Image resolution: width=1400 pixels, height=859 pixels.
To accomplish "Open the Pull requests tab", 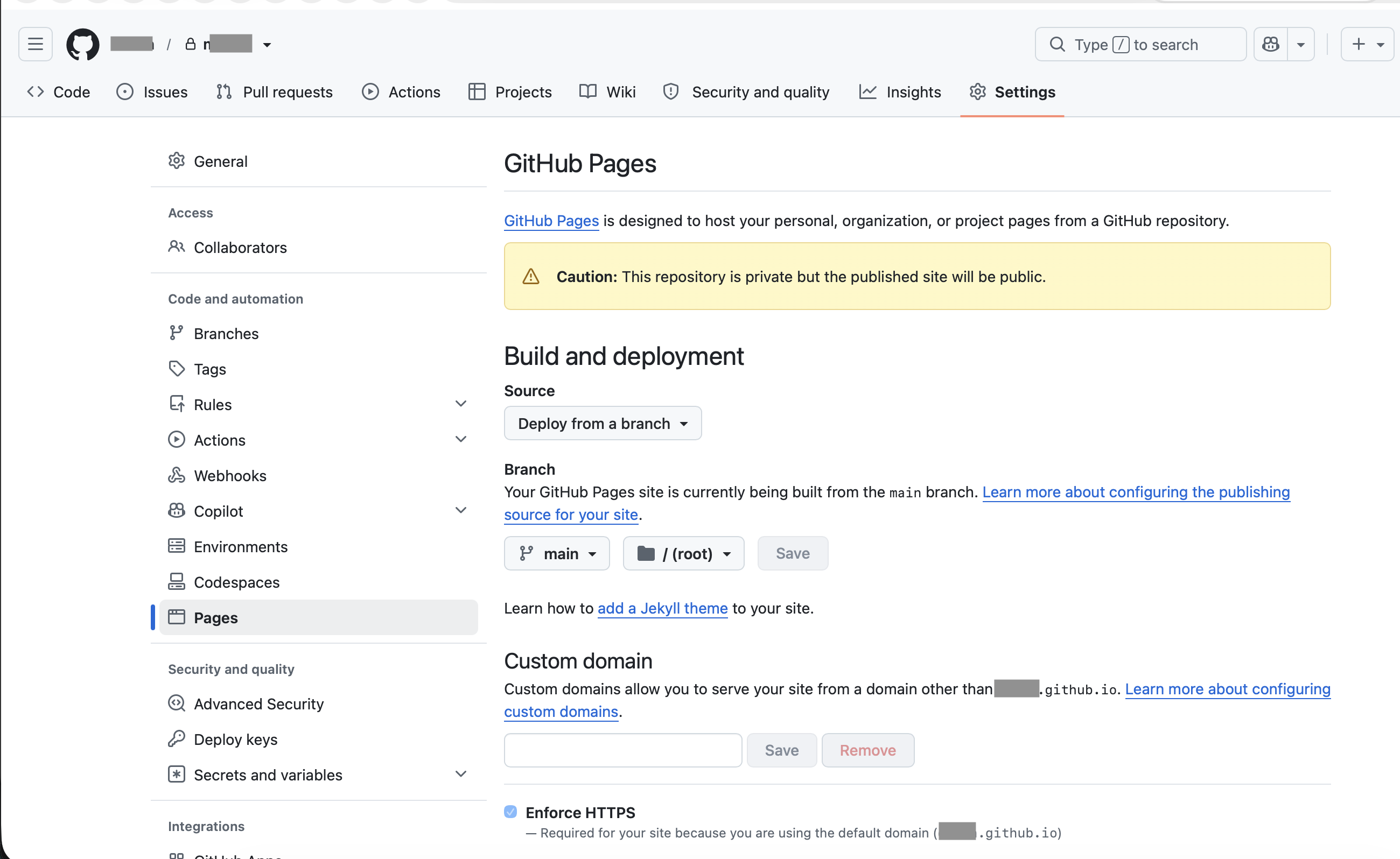I will [274, 91].
